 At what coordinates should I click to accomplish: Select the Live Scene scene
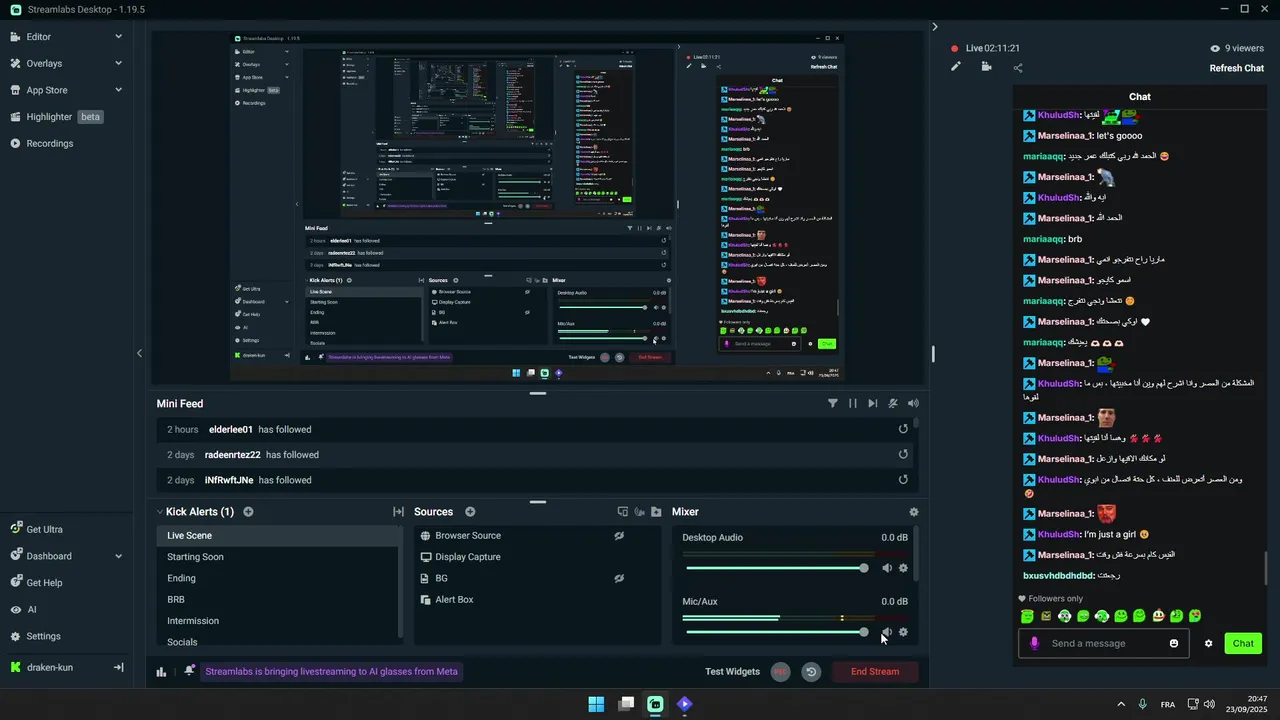278,536
